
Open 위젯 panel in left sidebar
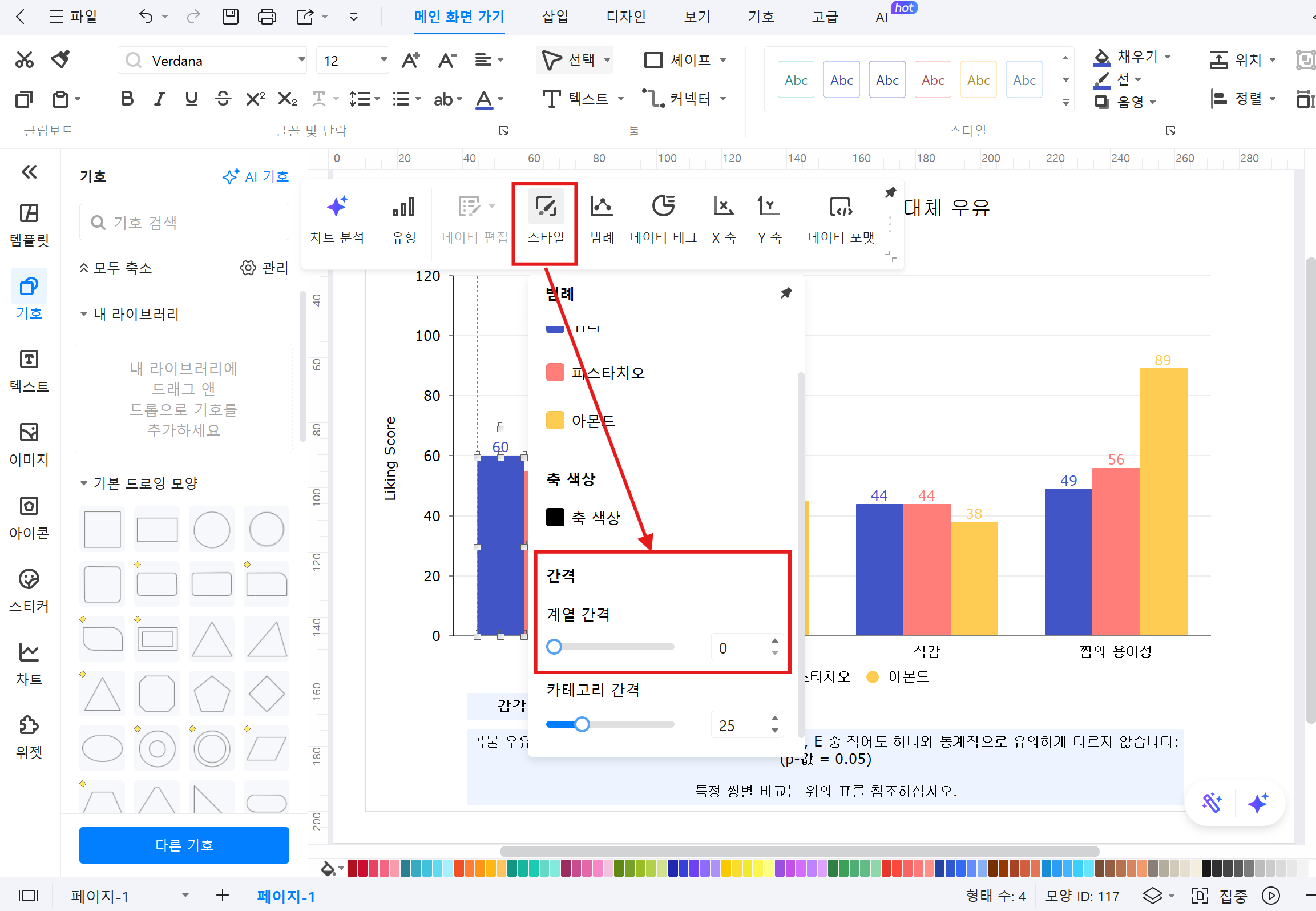tap(29, 737)
